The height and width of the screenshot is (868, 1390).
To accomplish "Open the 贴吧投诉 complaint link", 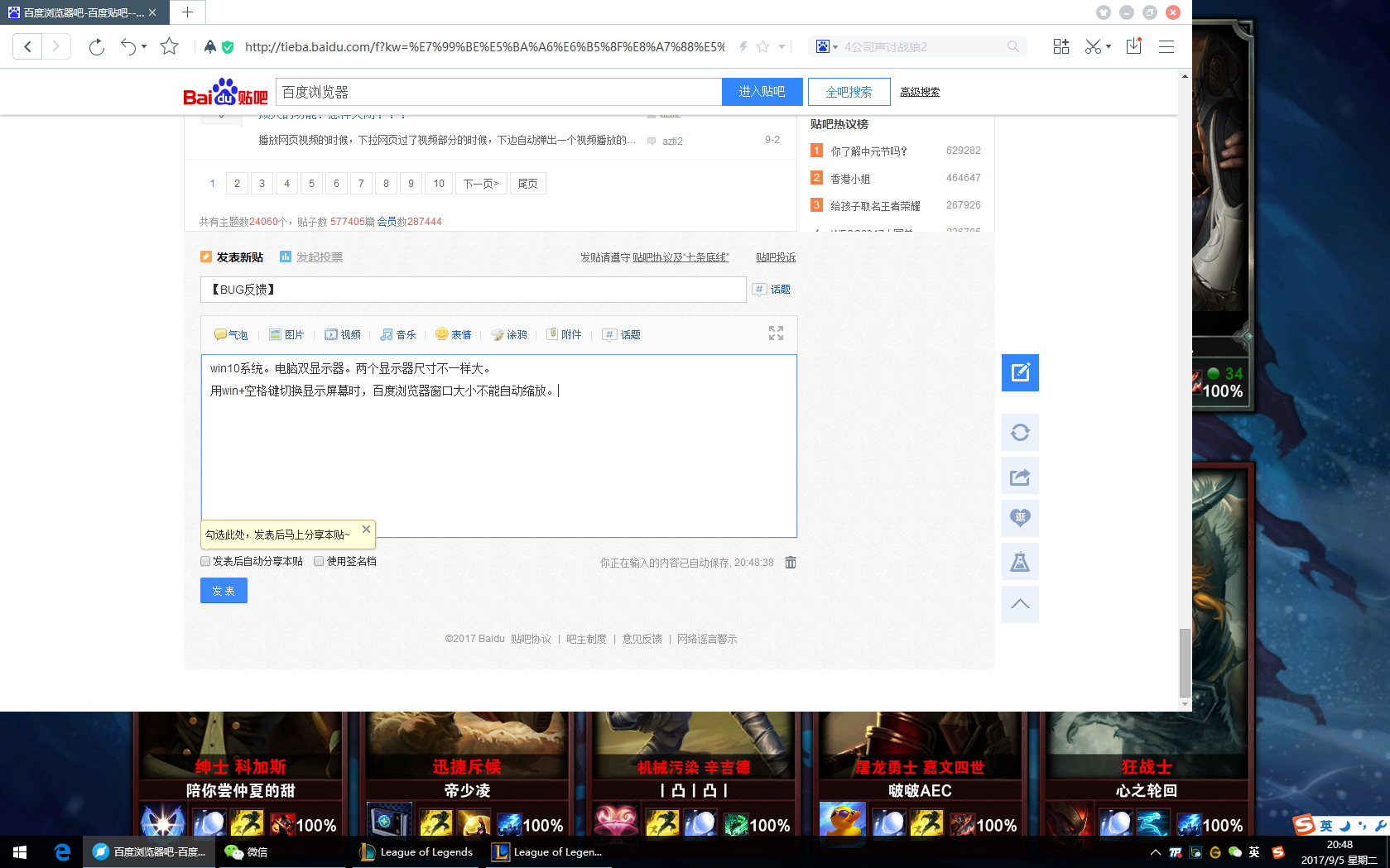I will coord(776,257).
